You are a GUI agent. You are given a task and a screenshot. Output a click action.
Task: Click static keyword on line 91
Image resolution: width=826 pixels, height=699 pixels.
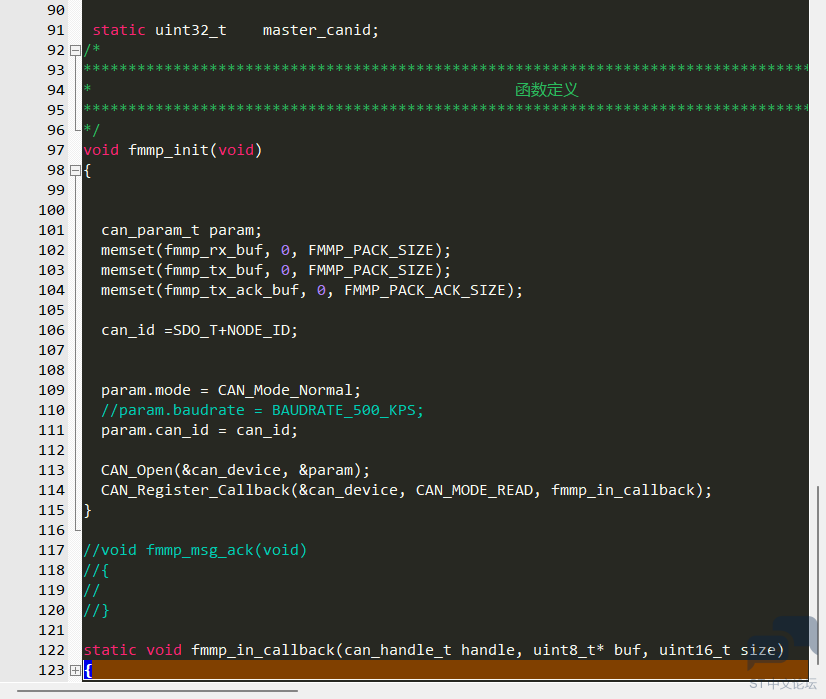[119, 31]
